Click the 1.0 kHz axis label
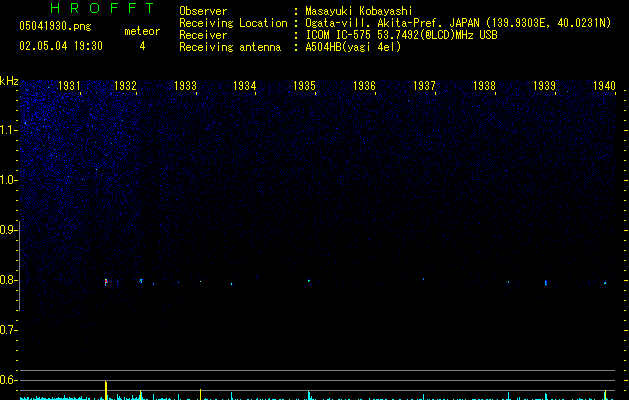 [x=8, y=180]
